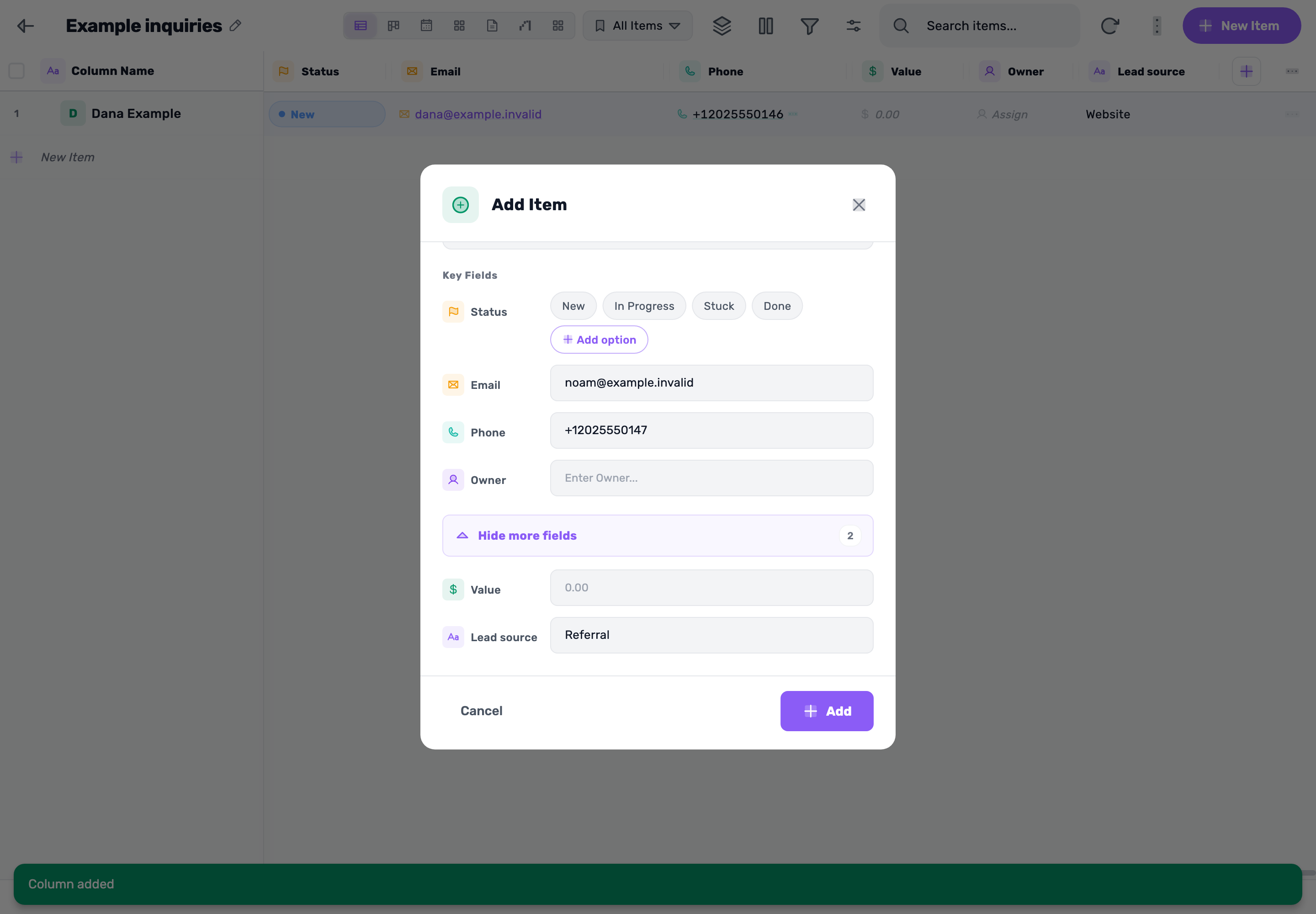Open the stacked layers grouping icon
The width and height of the screenshot is (1316, 914).
pyautogui.click(x=722, y=26)
